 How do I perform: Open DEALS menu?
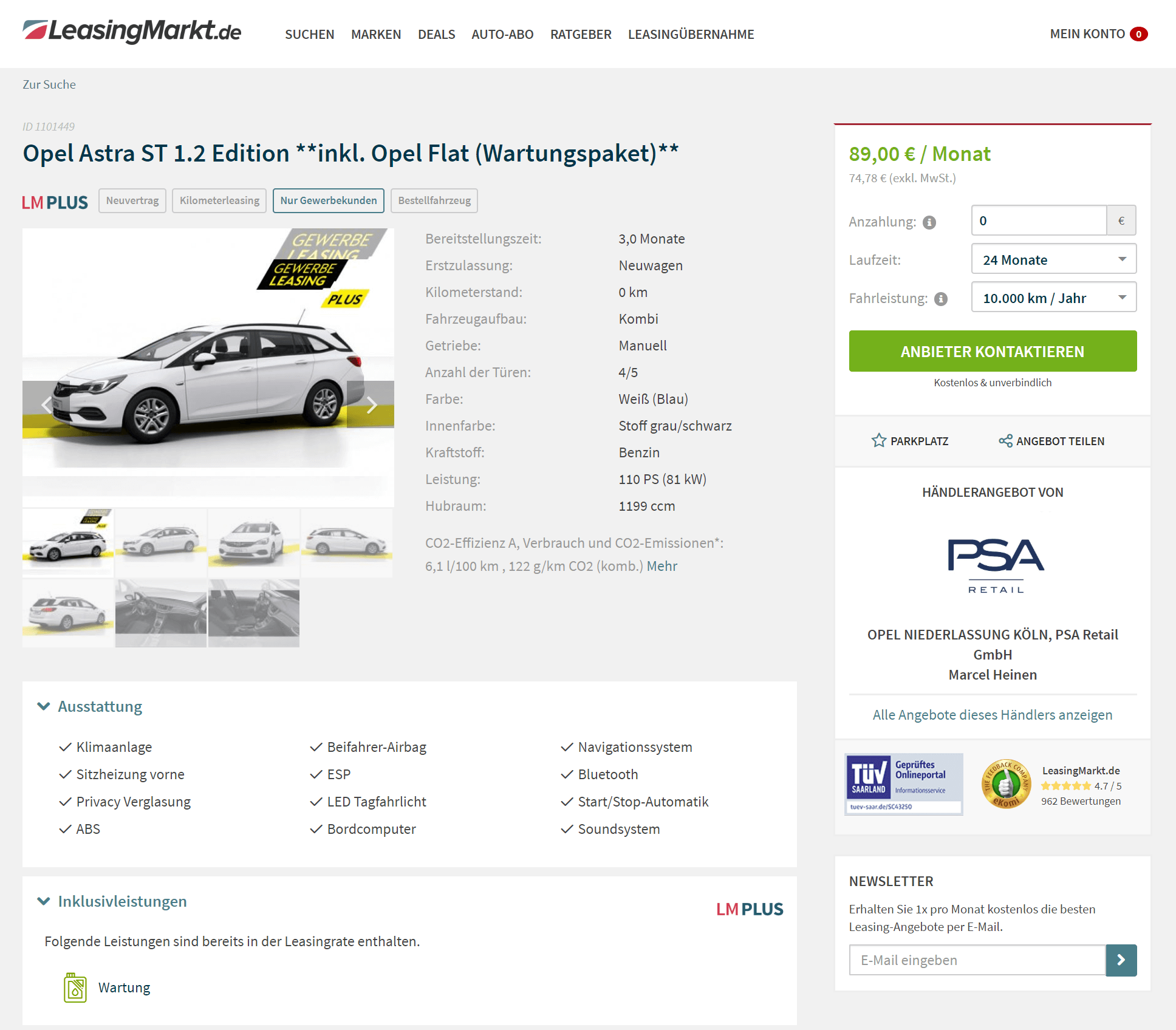click(436, 35)
